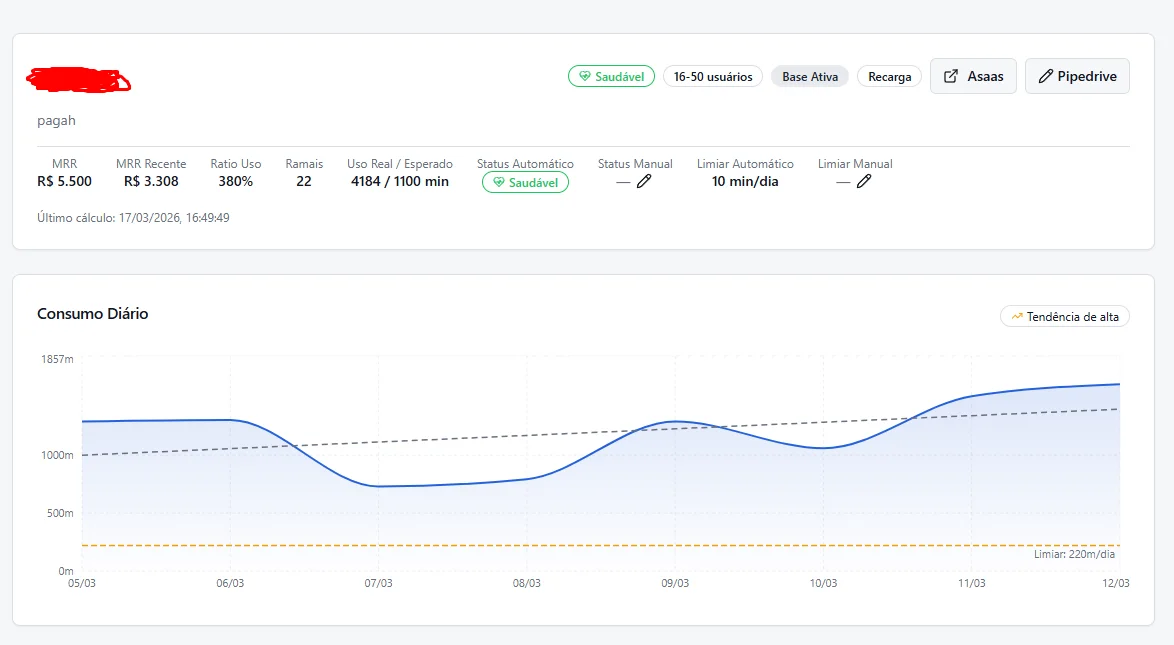Click the 12/03 date on the chart axis

click(1116, 583)
